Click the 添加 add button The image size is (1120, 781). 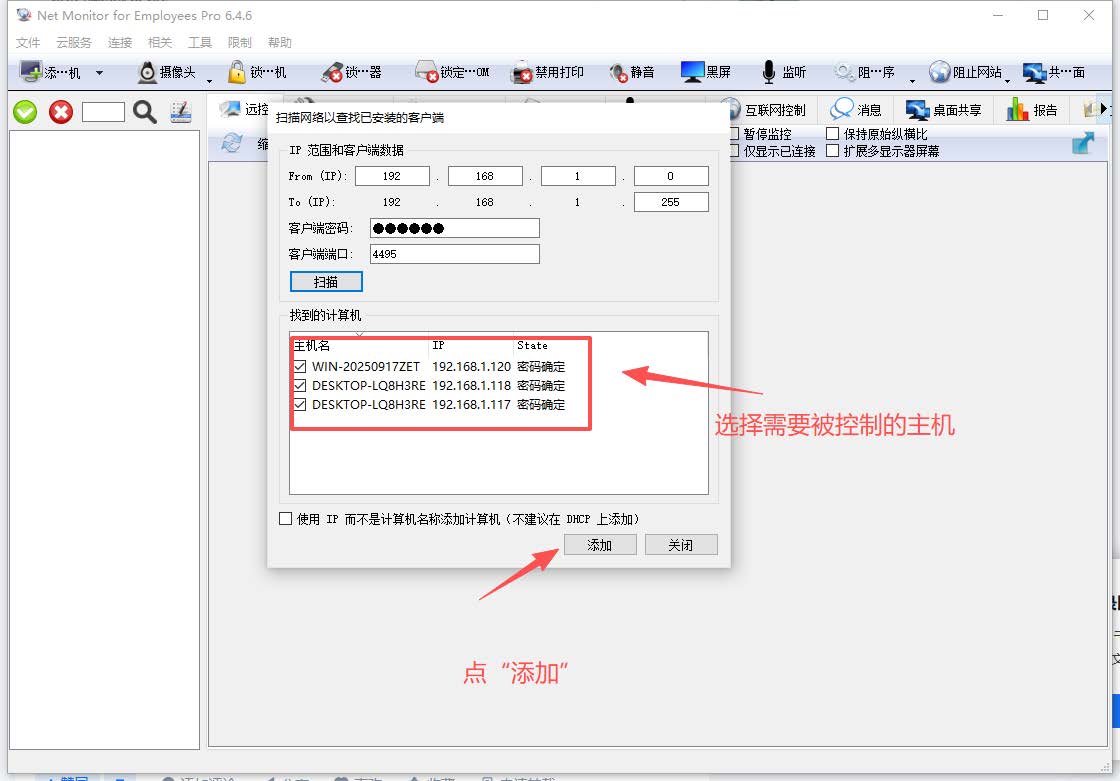click(600, 545)
